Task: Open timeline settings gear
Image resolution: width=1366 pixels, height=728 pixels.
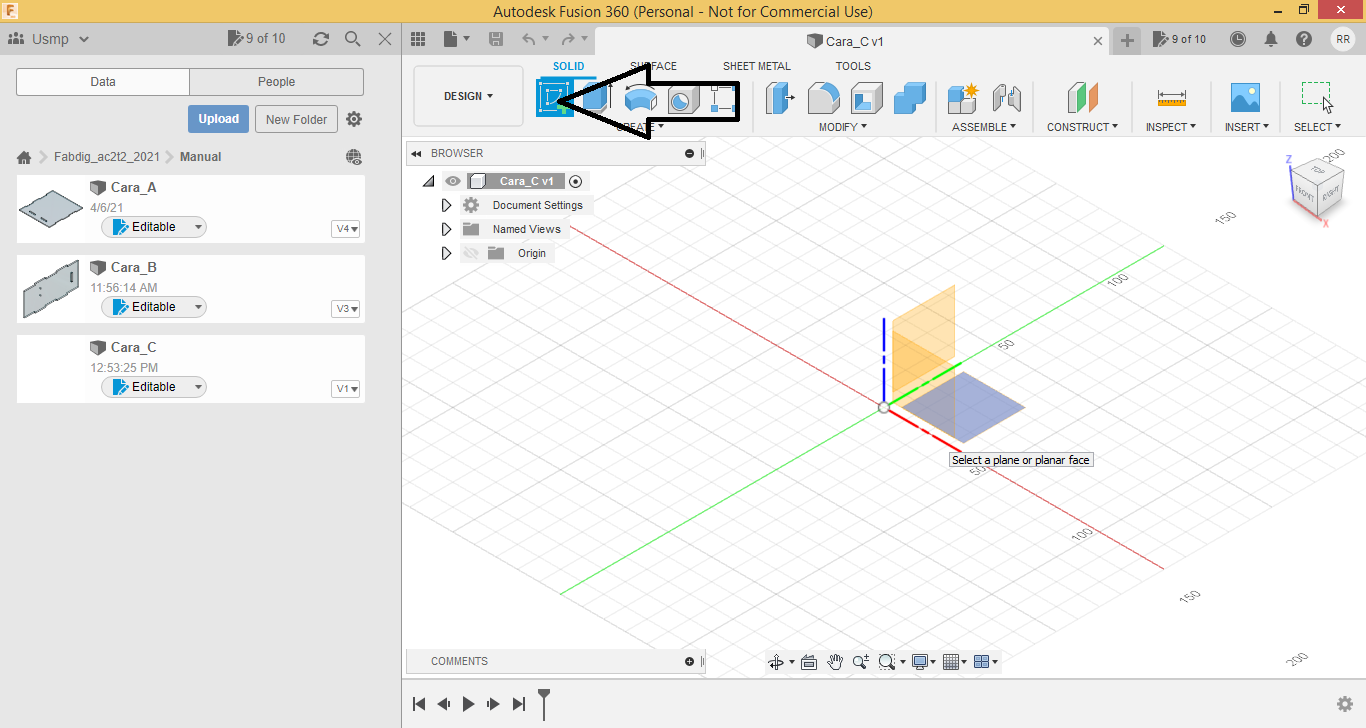Action: [1345, 704]
